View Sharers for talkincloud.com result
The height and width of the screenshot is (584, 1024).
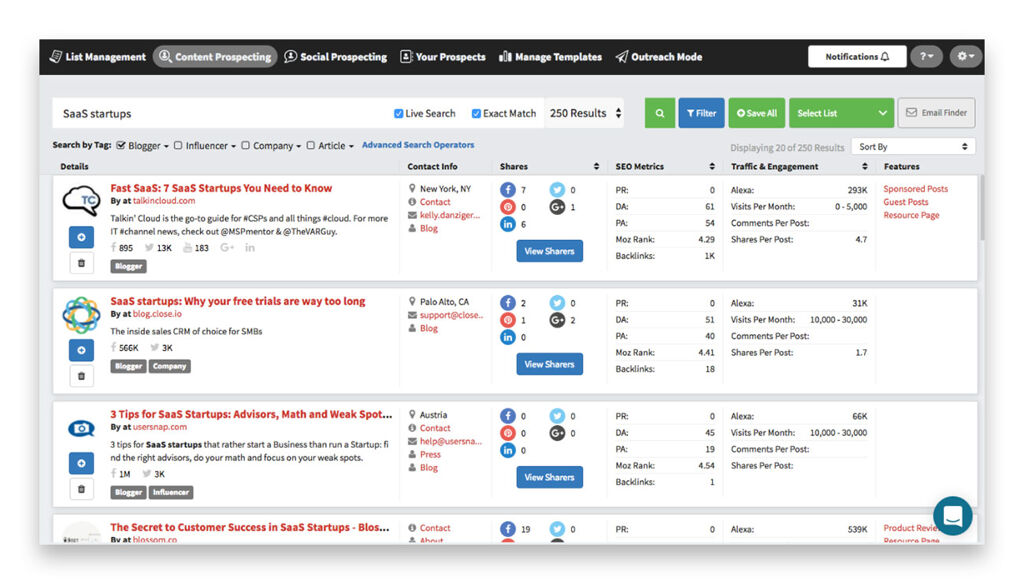549,251
